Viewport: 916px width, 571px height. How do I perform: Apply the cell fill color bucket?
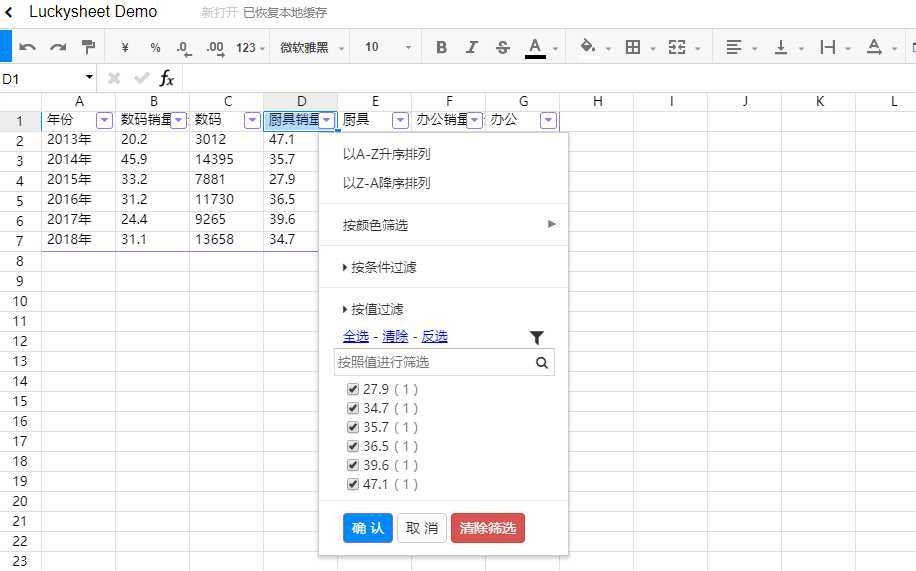click(x=587, y=46)
